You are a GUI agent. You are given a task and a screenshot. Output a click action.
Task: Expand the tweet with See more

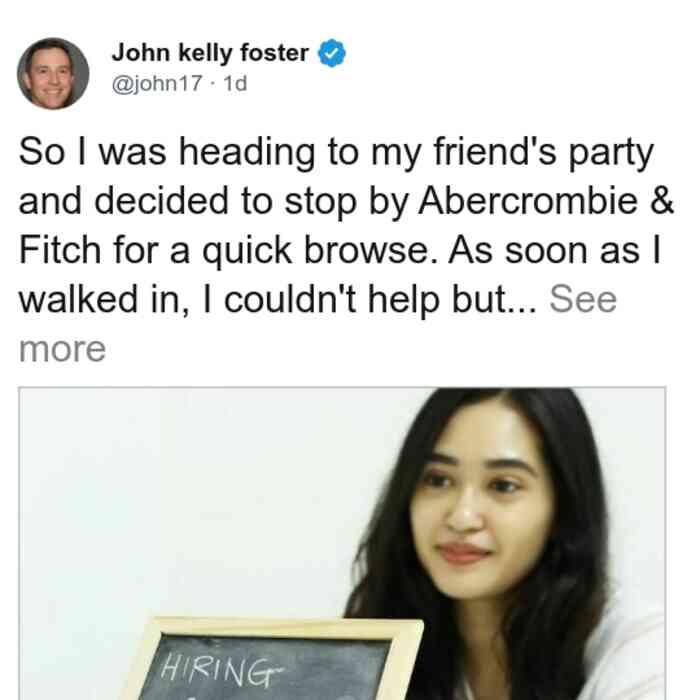[x=583, y=299]
